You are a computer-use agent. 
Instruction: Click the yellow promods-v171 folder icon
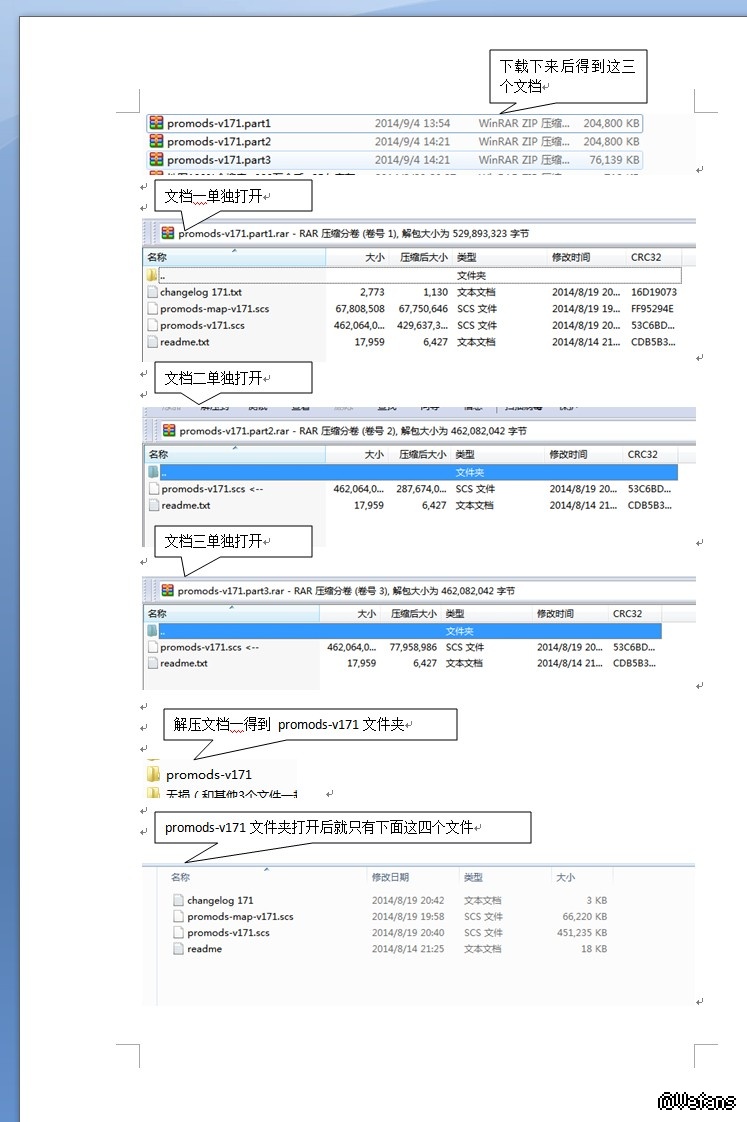pyautogui.click(x=153, y=774)
